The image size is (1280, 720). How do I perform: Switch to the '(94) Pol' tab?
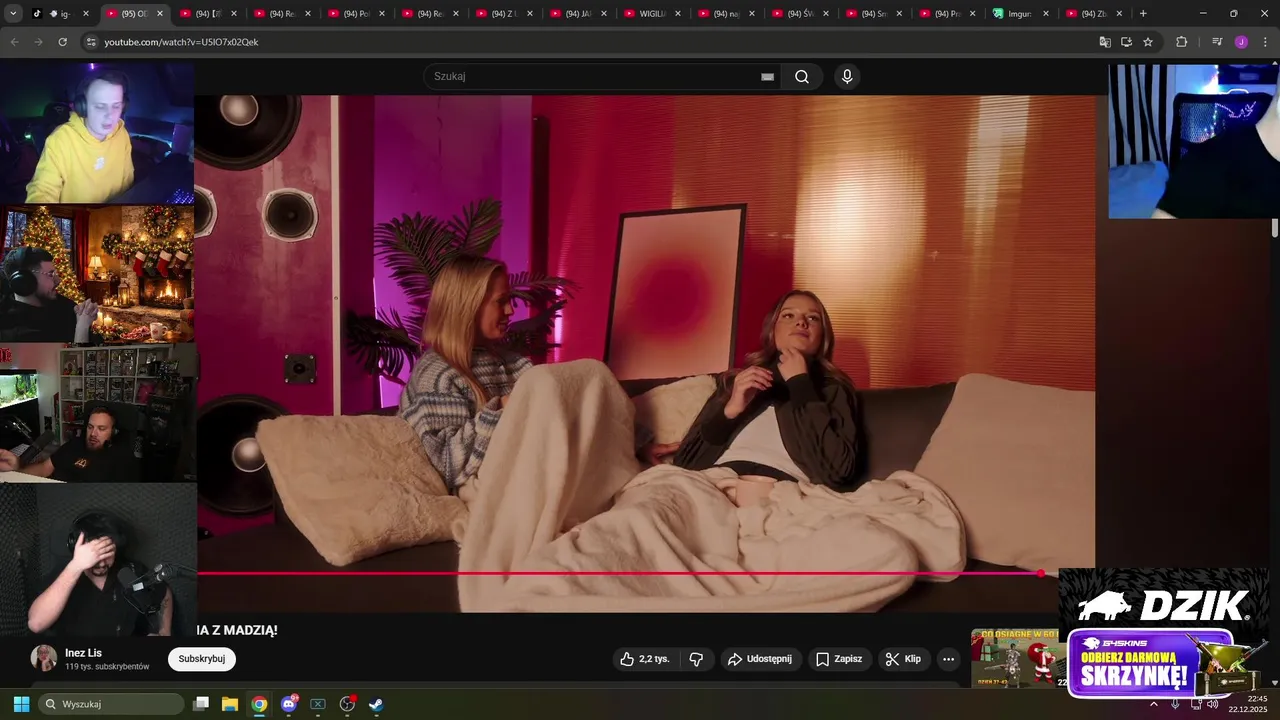coord(358,14)
